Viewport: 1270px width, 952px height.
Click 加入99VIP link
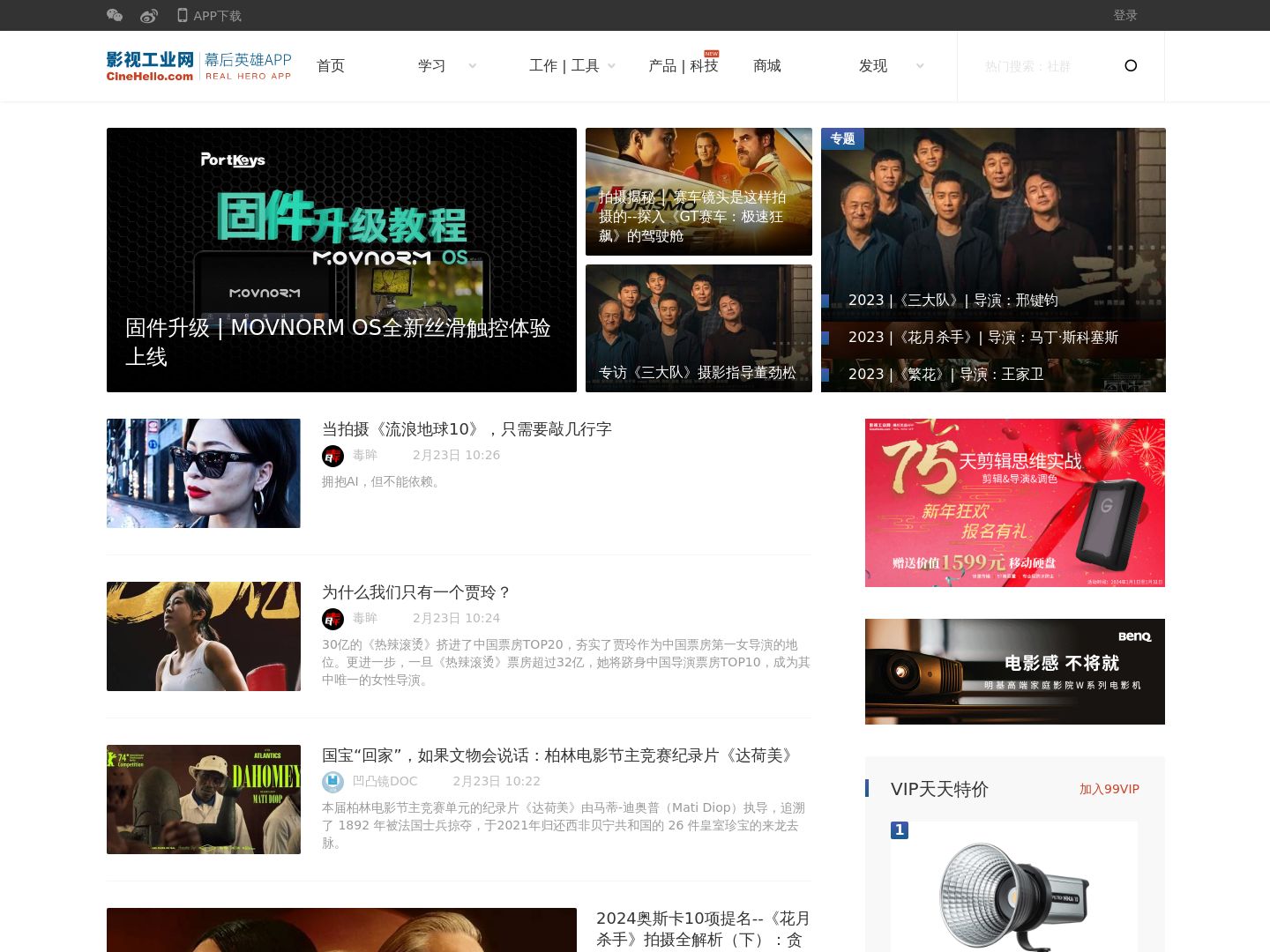tap(1109, 789)
